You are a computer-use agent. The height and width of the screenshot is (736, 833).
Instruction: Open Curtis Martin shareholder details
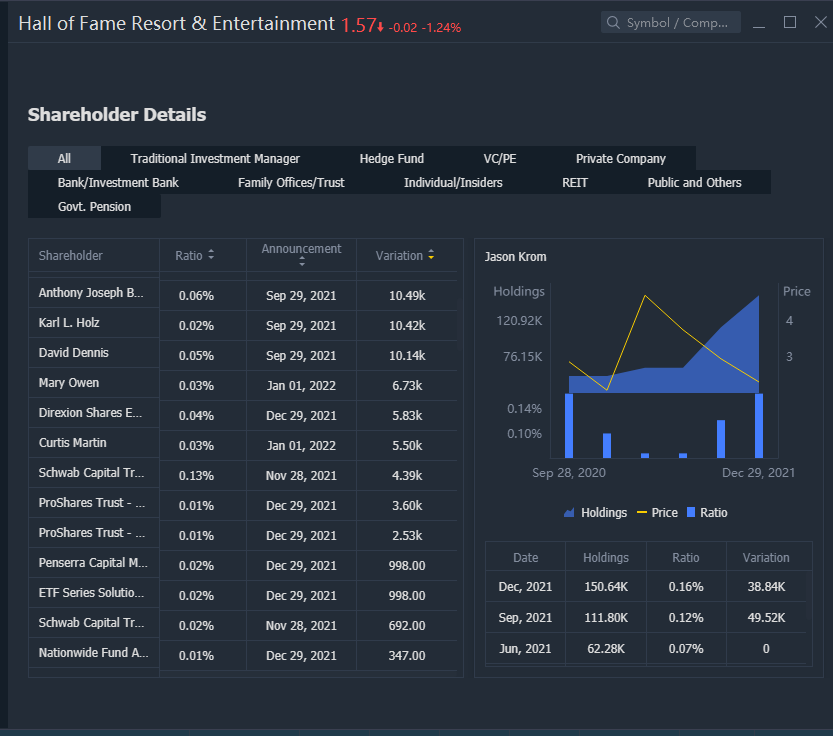(x=72, y=443)
